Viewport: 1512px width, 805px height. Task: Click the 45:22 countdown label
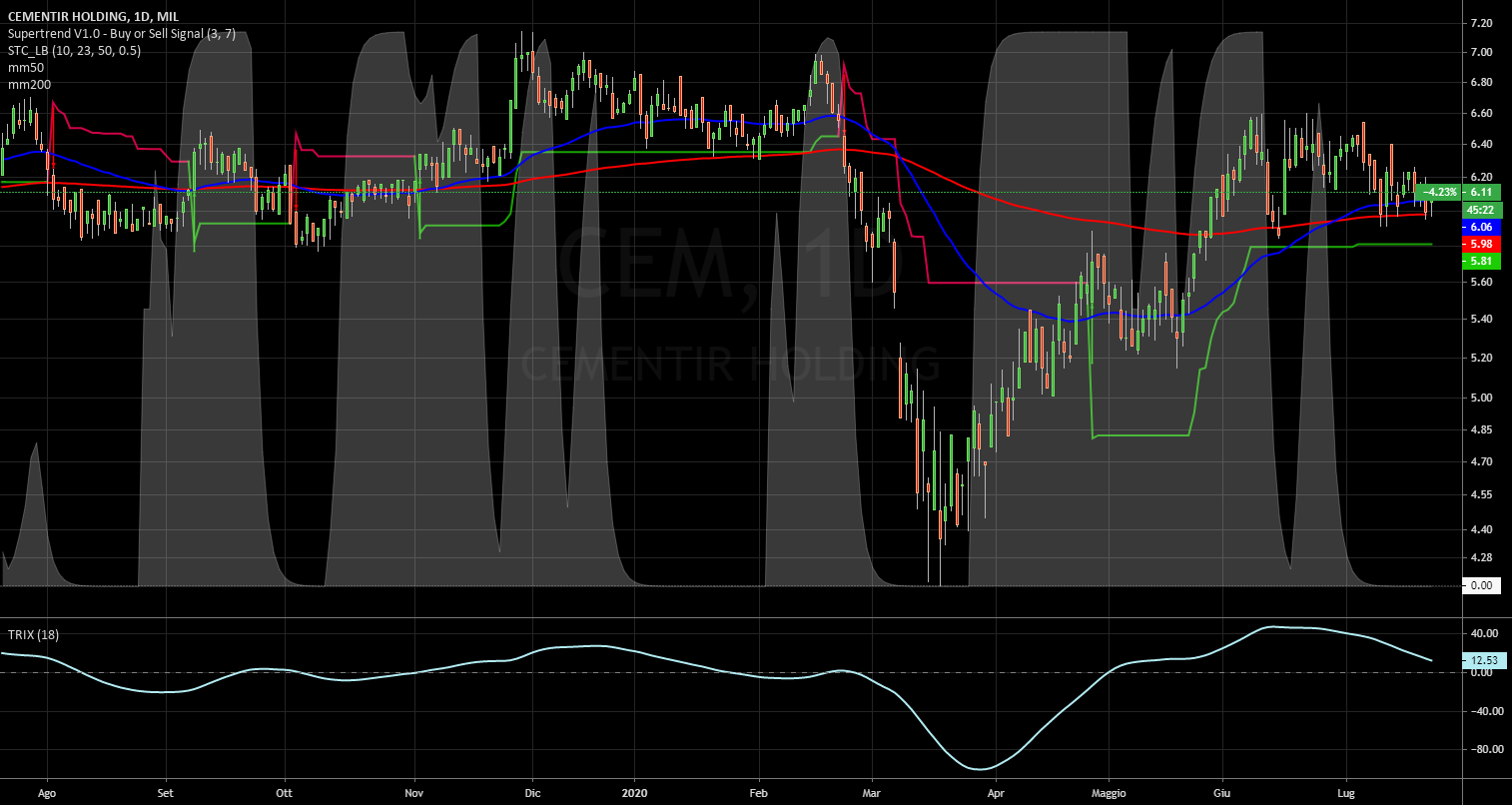[x=1480, y=210]
